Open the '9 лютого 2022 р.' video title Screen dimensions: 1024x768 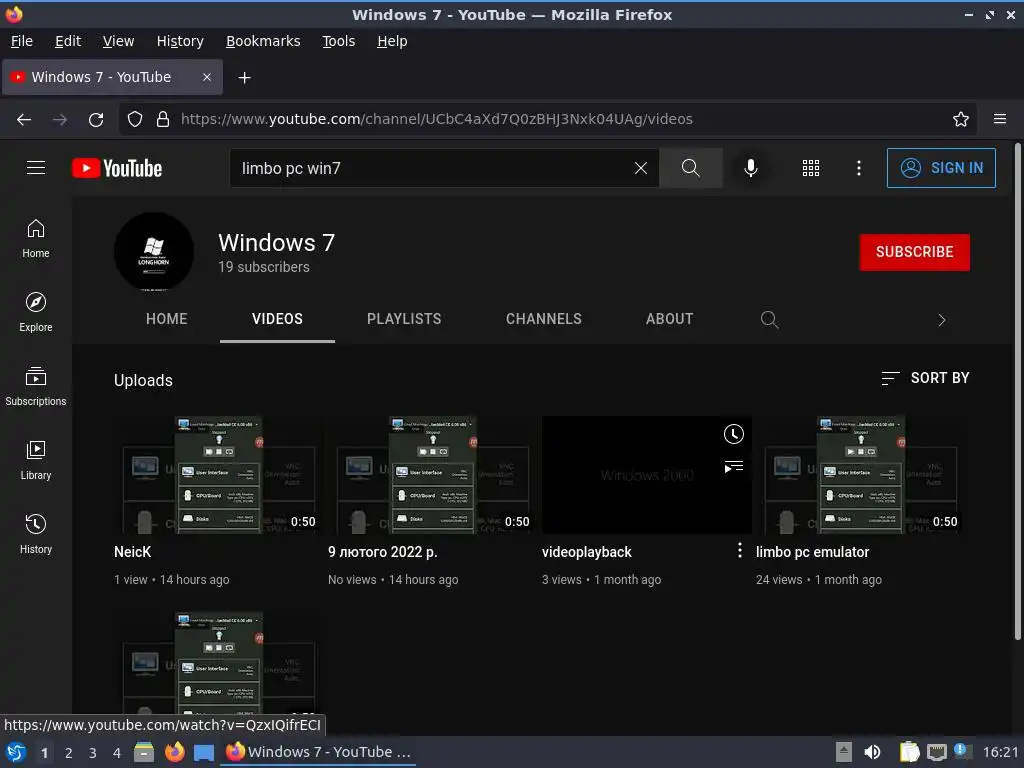point(383,552)
